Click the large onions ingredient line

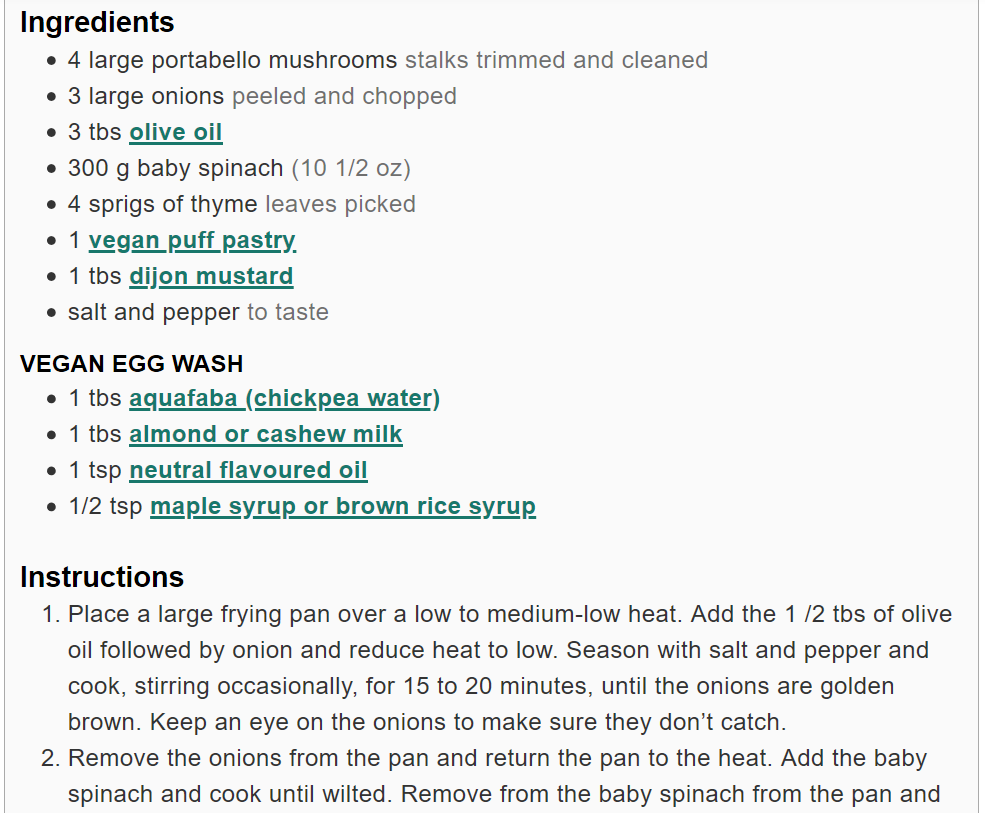[x=262, y=96]
